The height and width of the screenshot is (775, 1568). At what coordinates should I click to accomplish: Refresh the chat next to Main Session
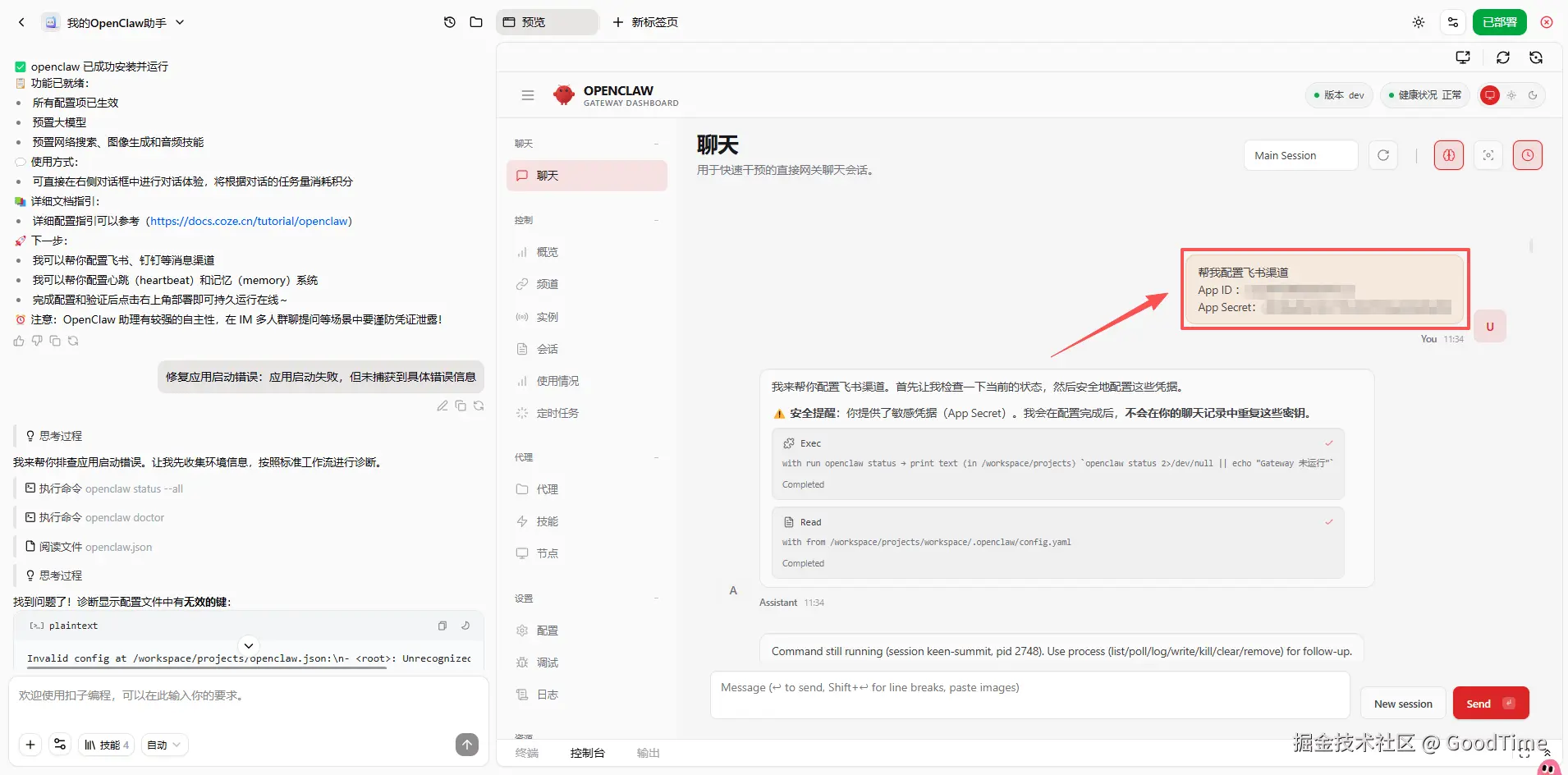tap(1383, 155)
